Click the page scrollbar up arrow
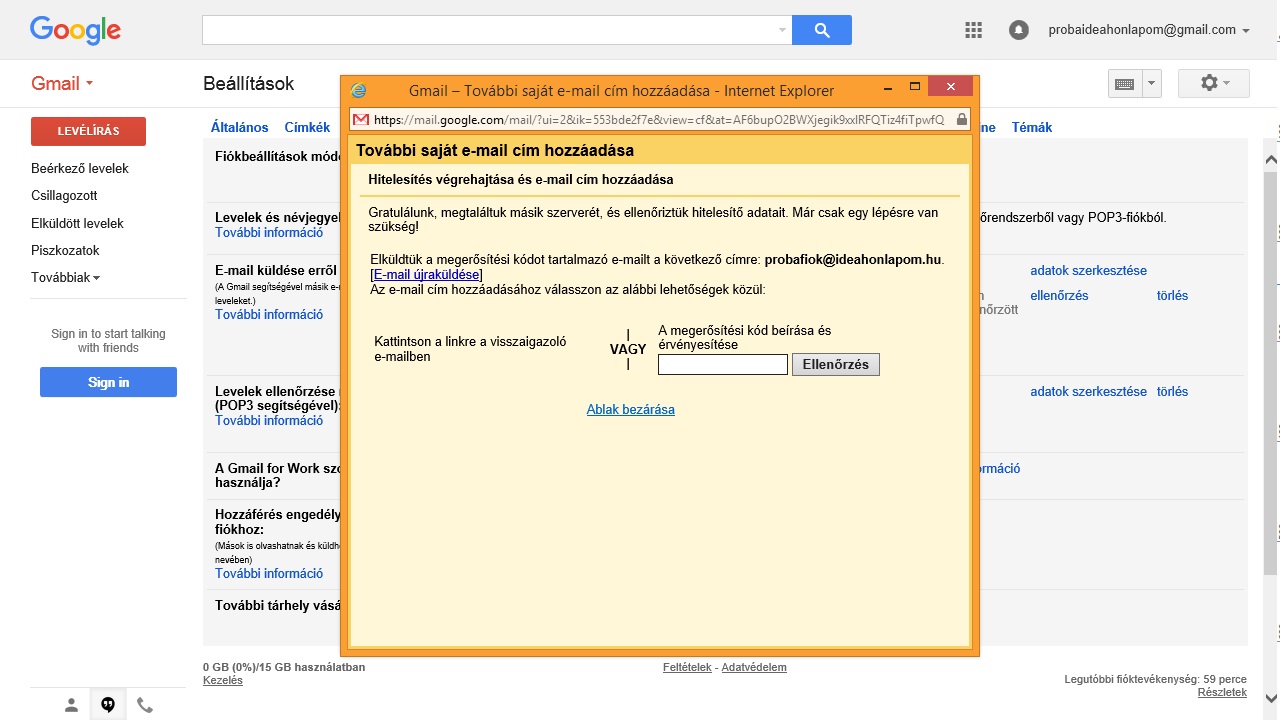This screenshot has height=720, width=1280. pos(1271,160)
